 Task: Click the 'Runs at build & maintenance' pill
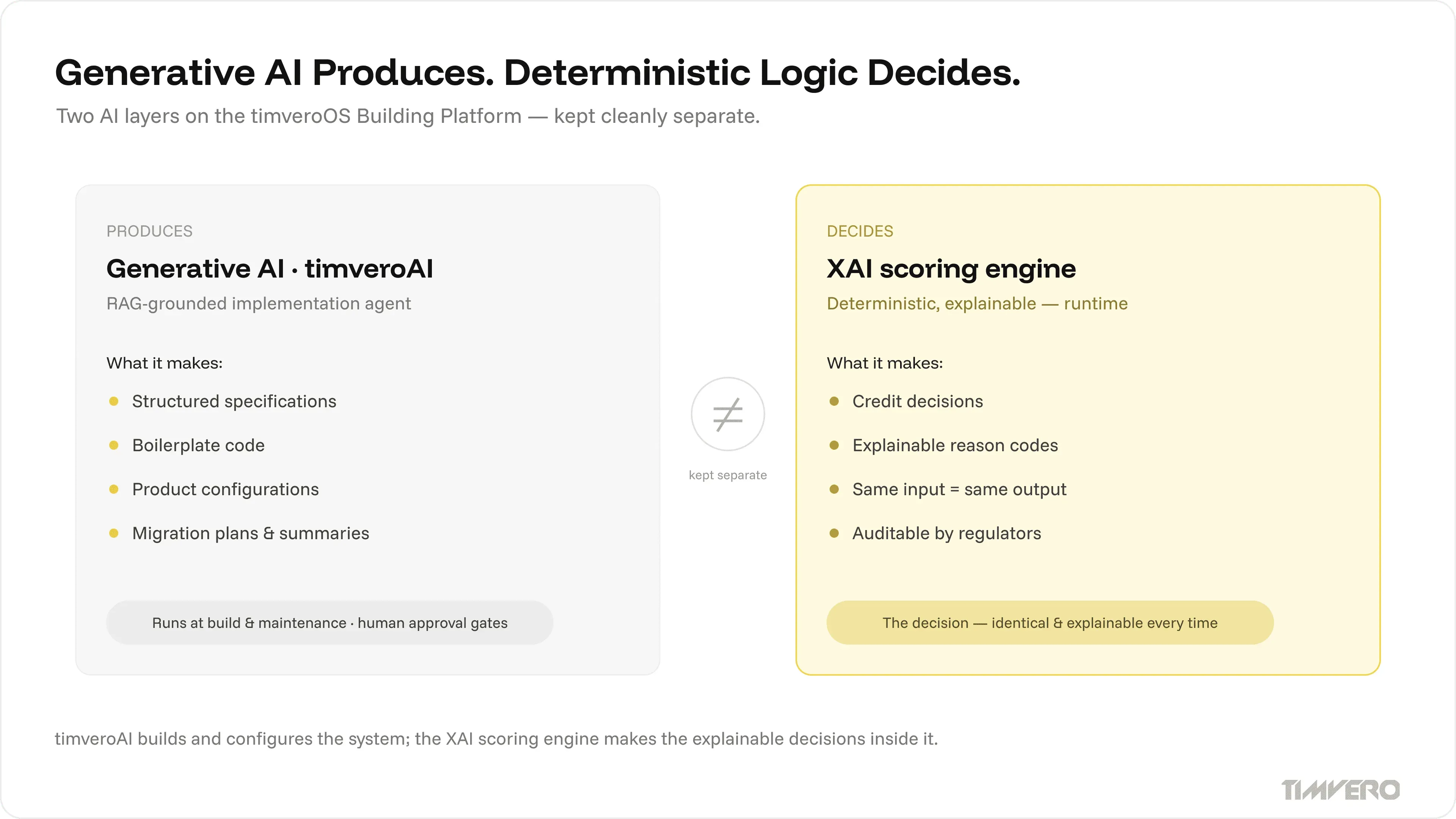tap(329, 622)
